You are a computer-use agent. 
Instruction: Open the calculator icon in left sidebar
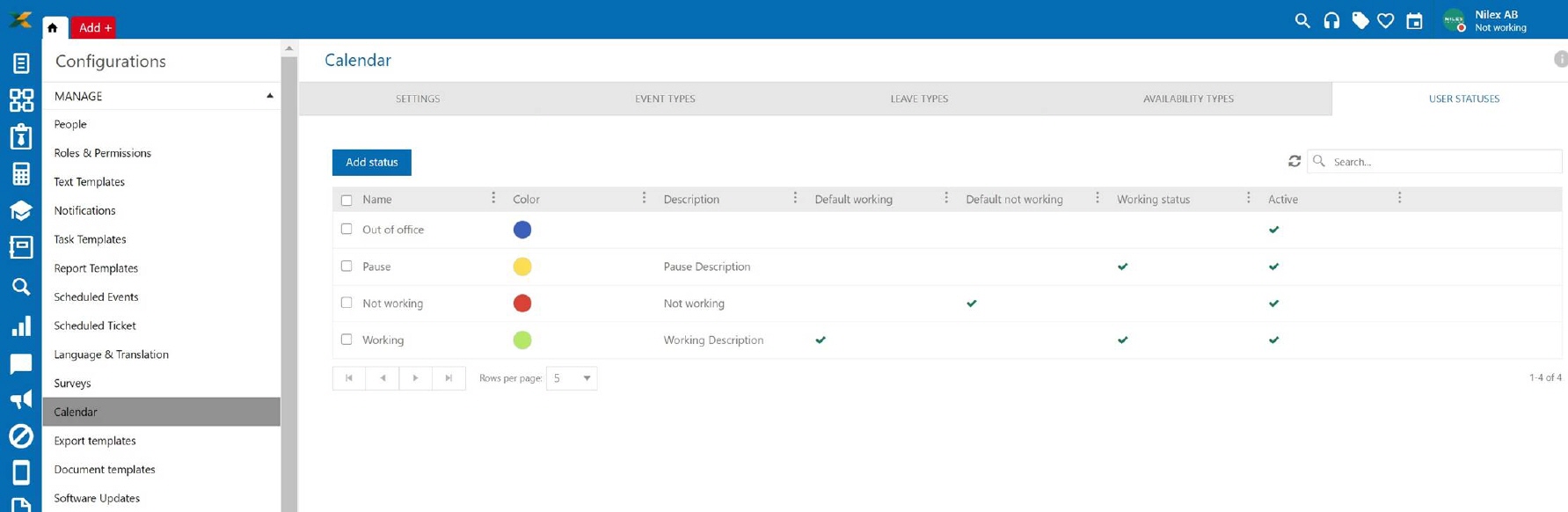pos(21,174)
